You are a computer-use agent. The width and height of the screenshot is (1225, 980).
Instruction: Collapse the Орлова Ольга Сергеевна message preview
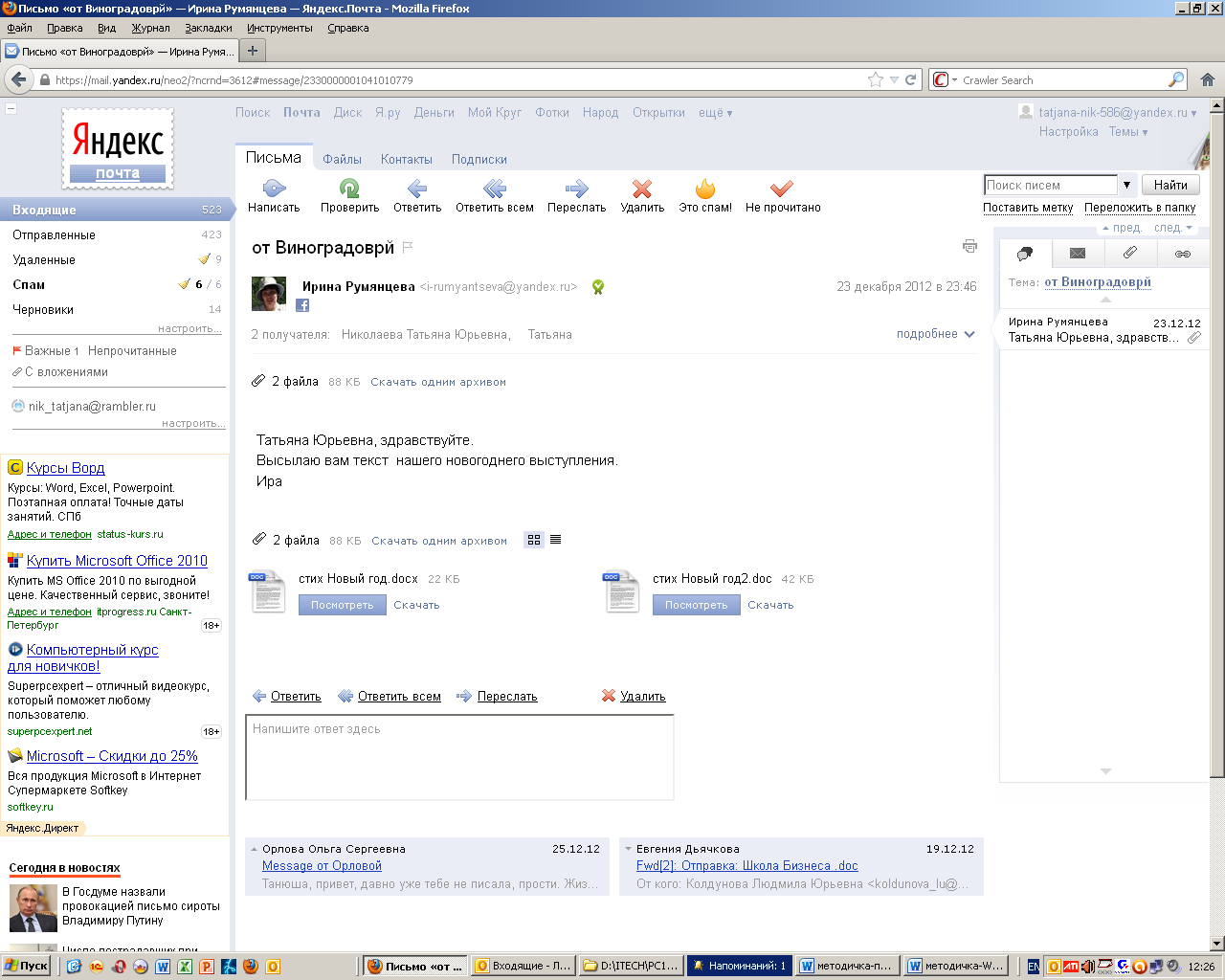point(254,849)
